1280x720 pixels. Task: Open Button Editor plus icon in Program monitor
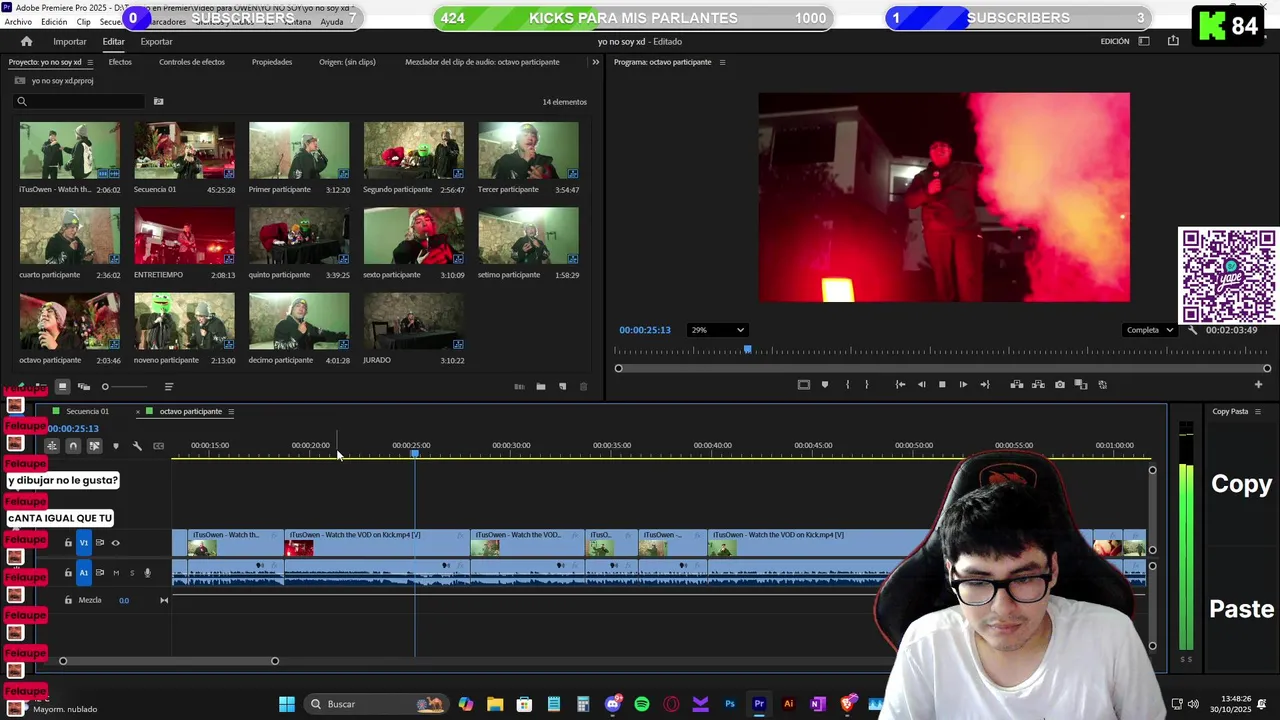coord(1258,384)
